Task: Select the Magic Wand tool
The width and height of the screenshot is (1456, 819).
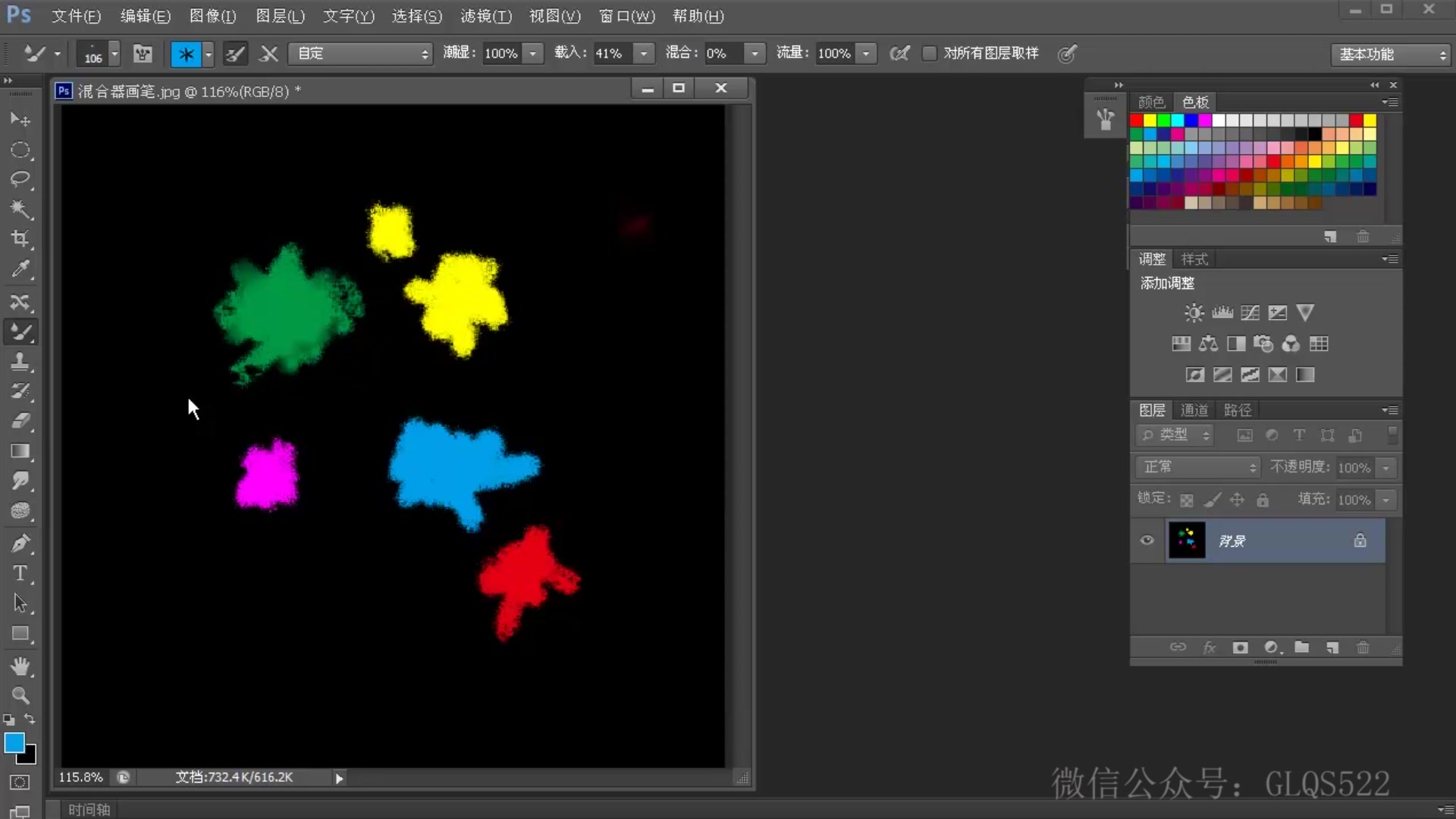Action: 20,209
